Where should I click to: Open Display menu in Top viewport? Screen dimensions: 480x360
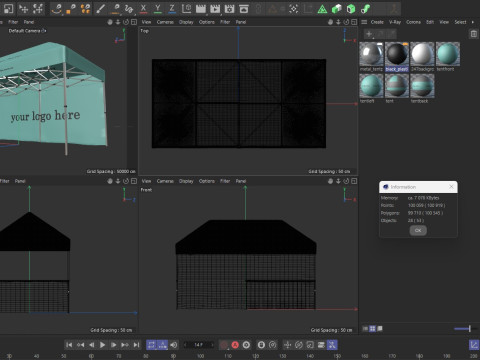[186, 22]
